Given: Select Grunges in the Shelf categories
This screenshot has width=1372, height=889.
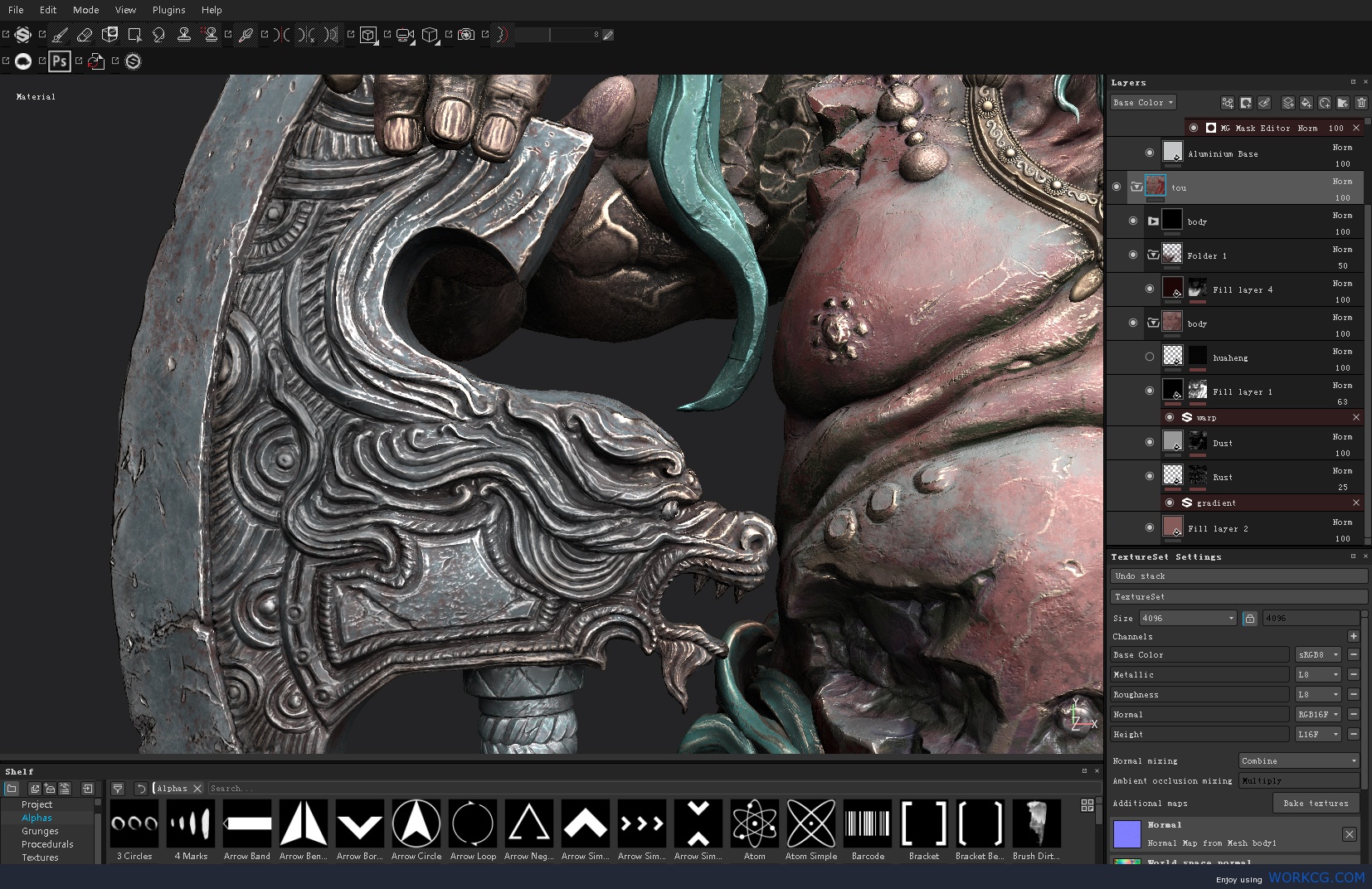Looking at the screenshot, I should [x=40, y=831].
